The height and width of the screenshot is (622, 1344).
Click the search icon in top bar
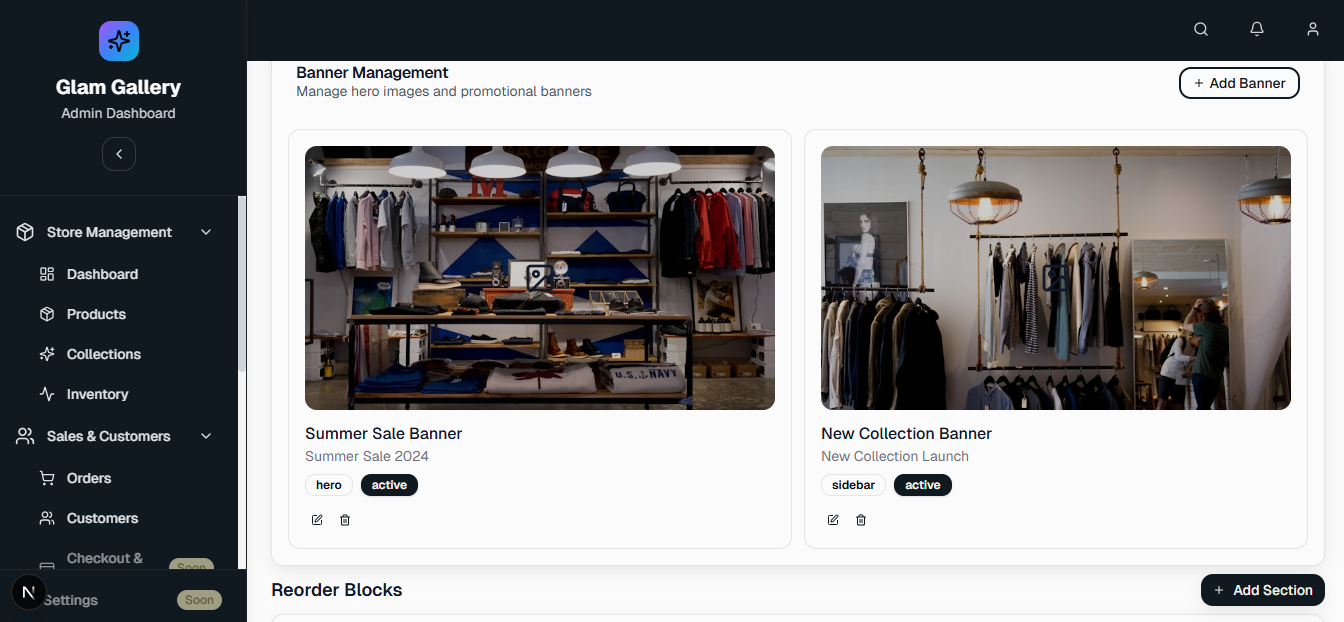tap(1201, 30)
